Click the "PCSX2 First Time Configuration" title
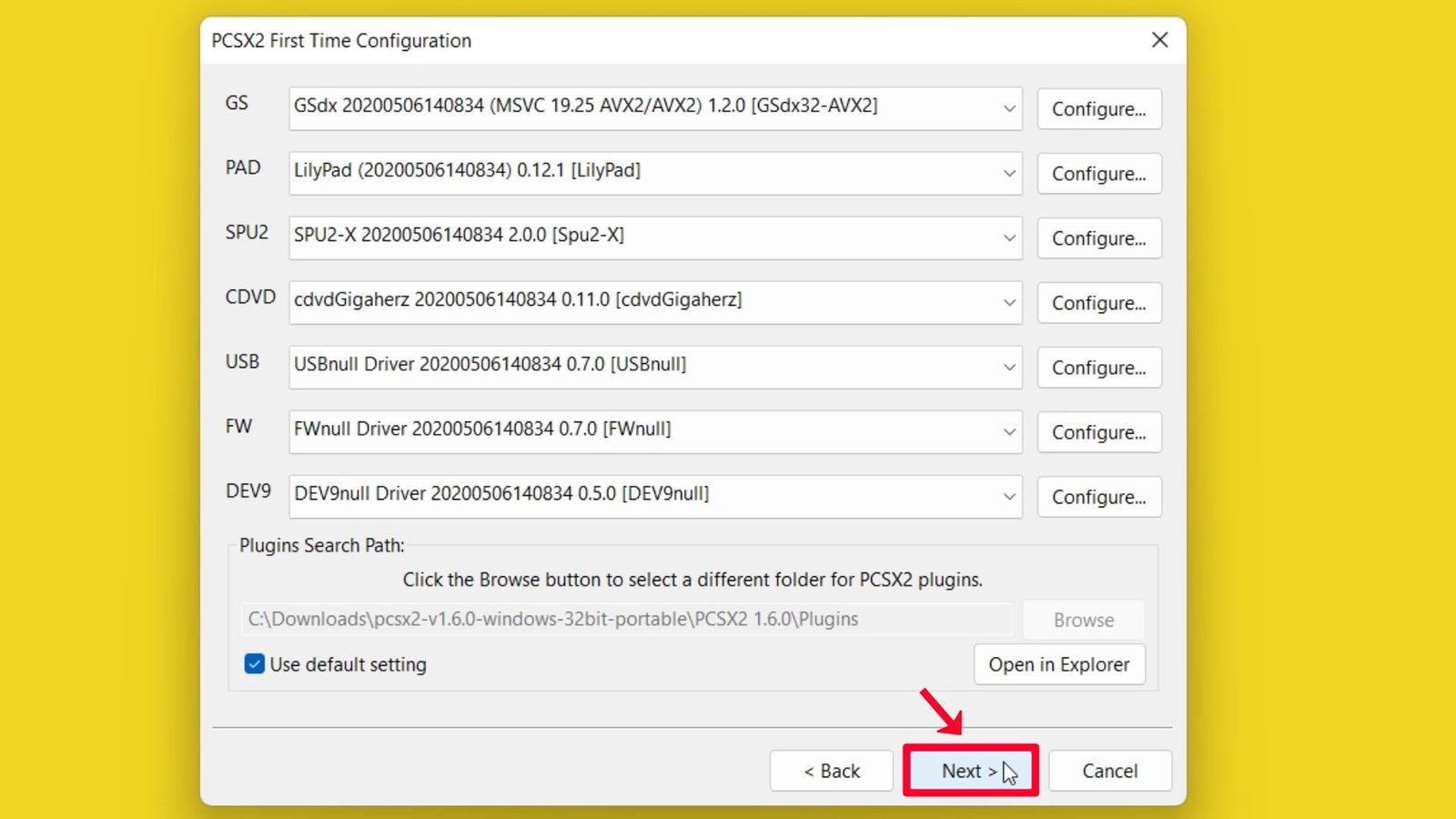The image size is (1456, 819). click(x=341, y=41)
